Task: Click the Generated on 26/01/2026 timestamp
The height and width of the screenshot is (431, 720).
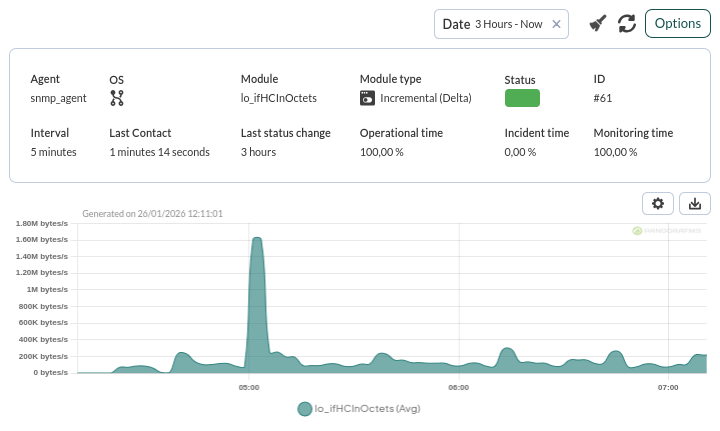Action: (x=152, y=213)
